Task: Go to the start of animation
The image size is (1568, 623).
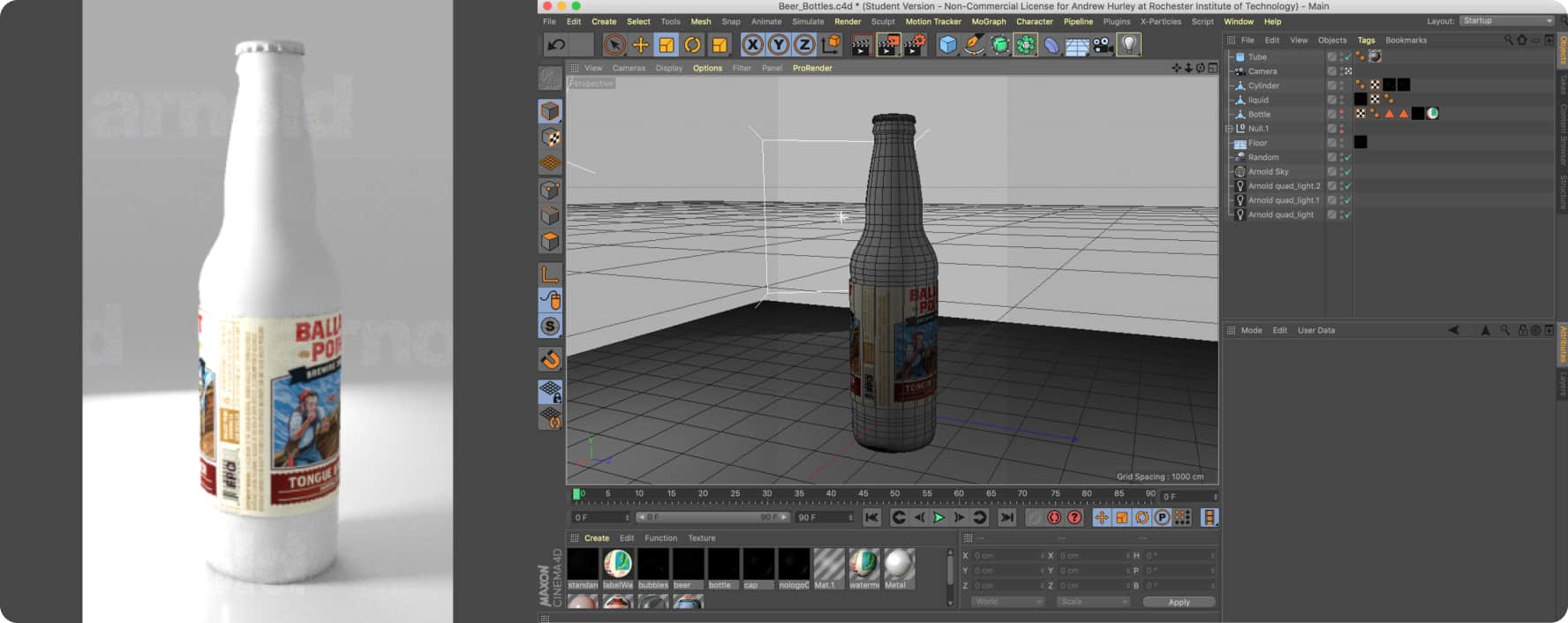Action: point(871,518)
